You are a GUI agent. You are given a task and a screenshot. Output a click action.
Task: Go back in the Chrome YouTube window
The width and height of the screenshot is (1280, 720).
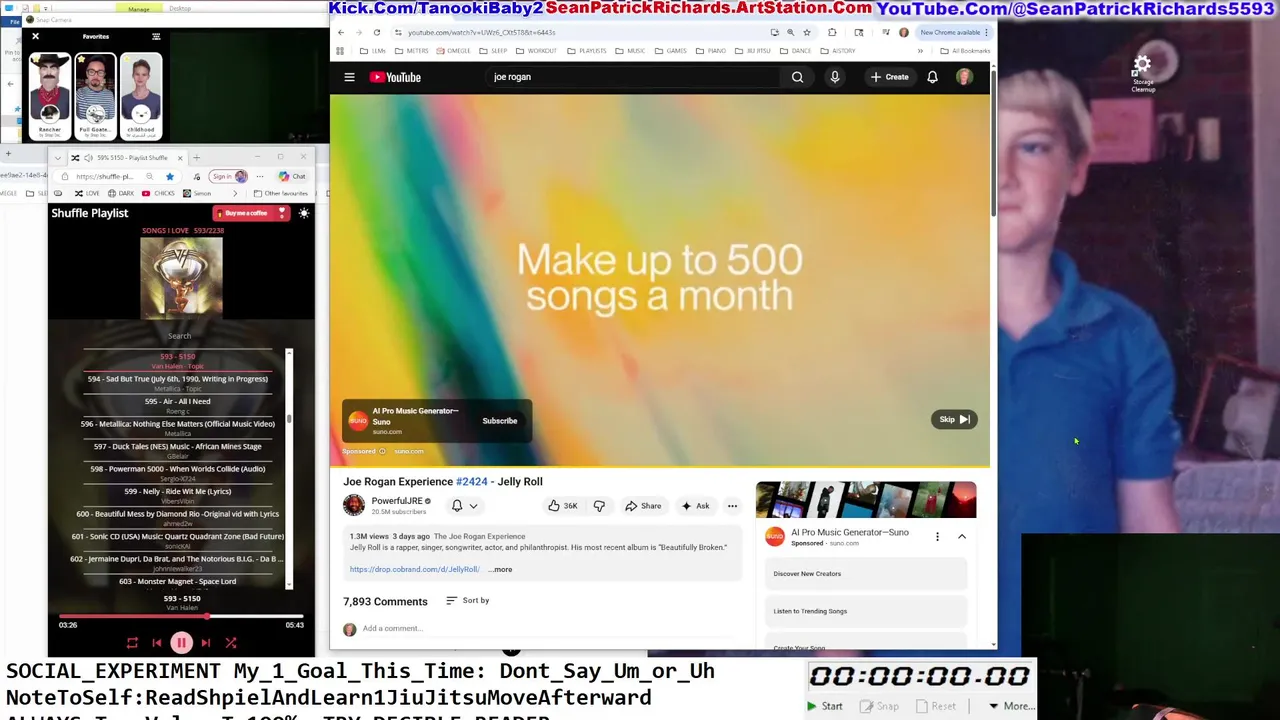pos(341,32)
